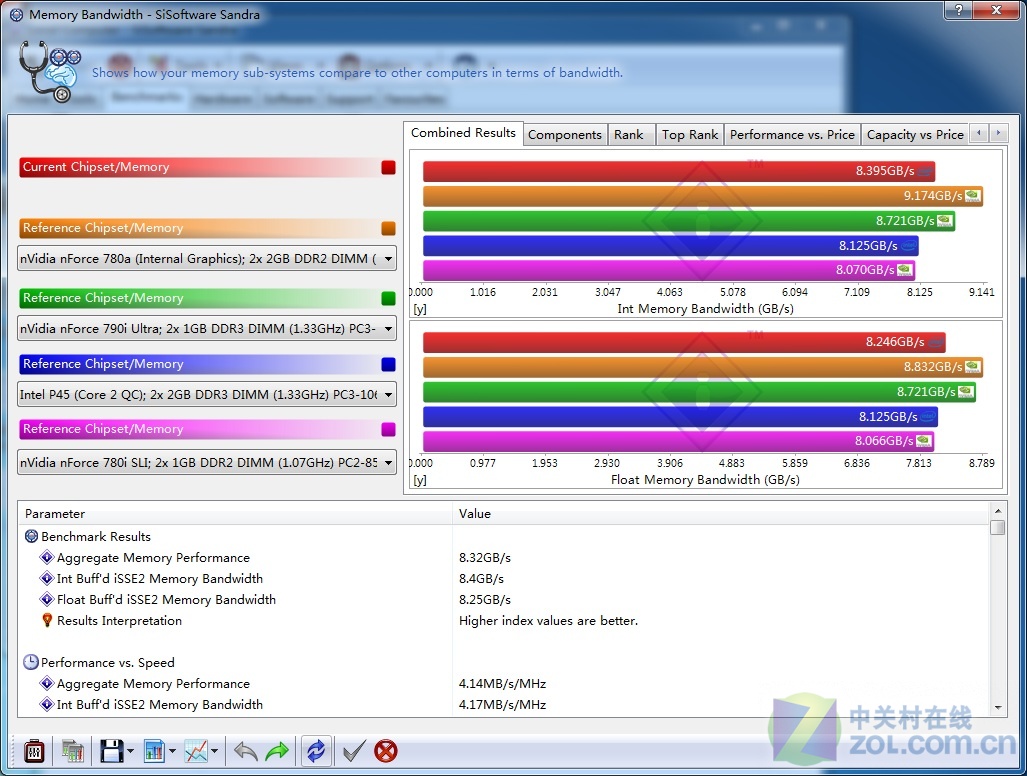Click the red cancel X icon
Viewport: 1027px width, 776px height.
pyautogui.click(x=386, y=751)
